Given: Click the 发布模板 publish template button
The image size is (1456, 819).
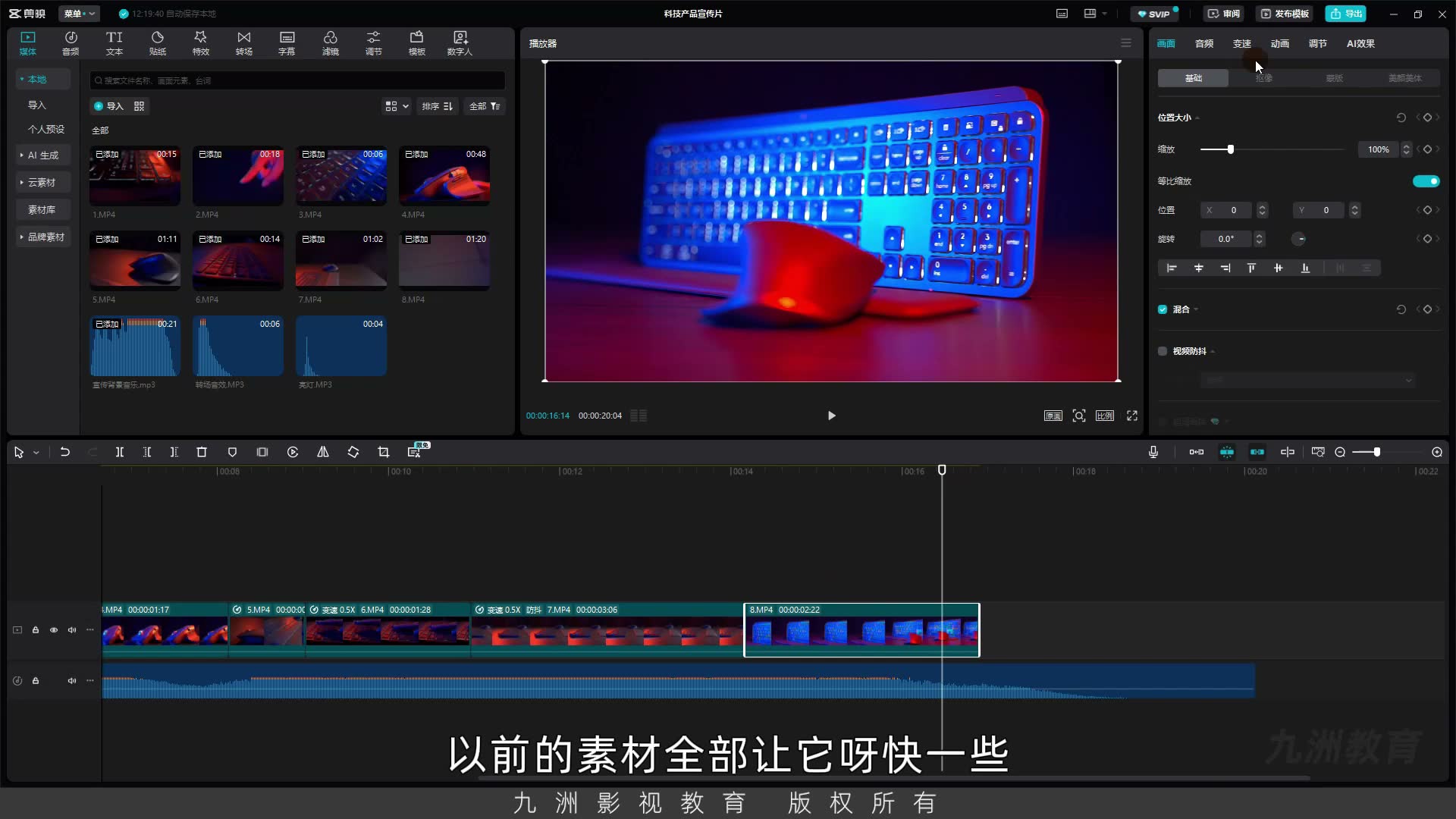Looking at the screenshot, I should pos(1285,14).
